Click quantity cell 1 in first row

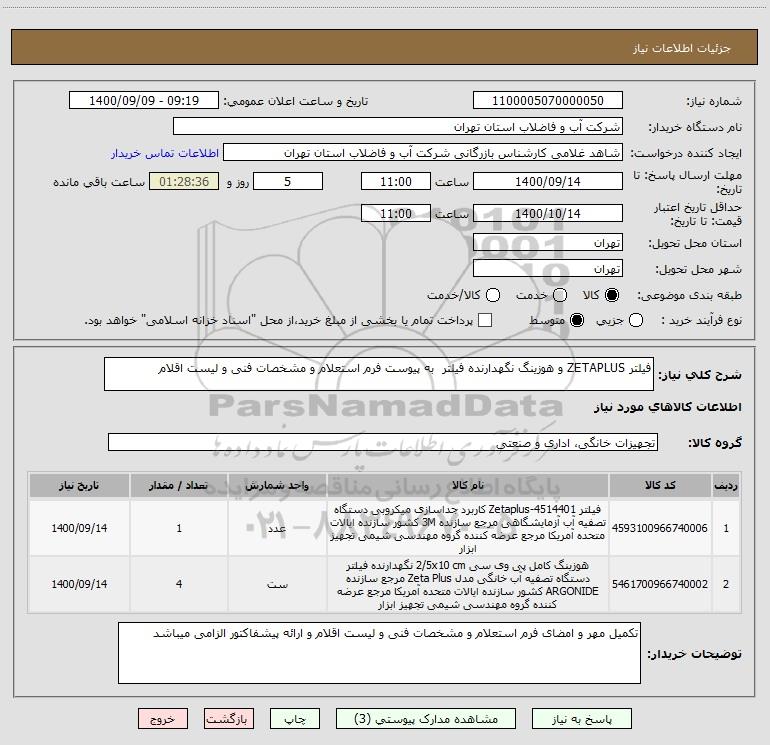(x=179, y=528)
